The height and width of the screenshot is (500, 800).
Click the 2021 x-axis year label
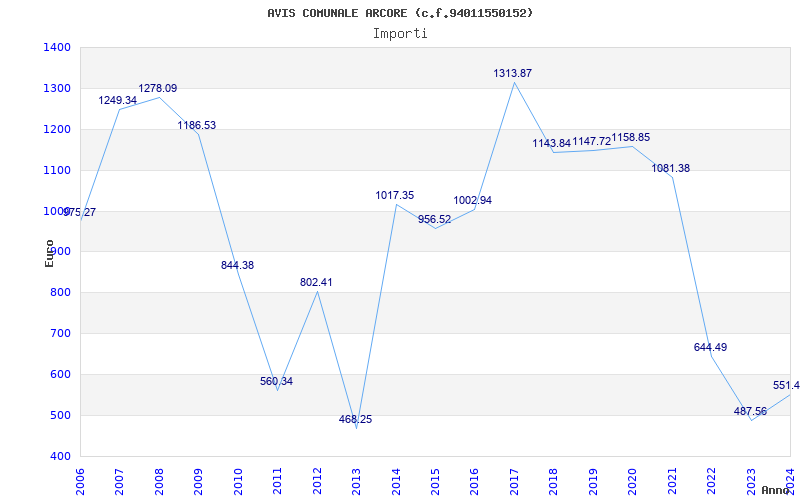pos(672,482)
